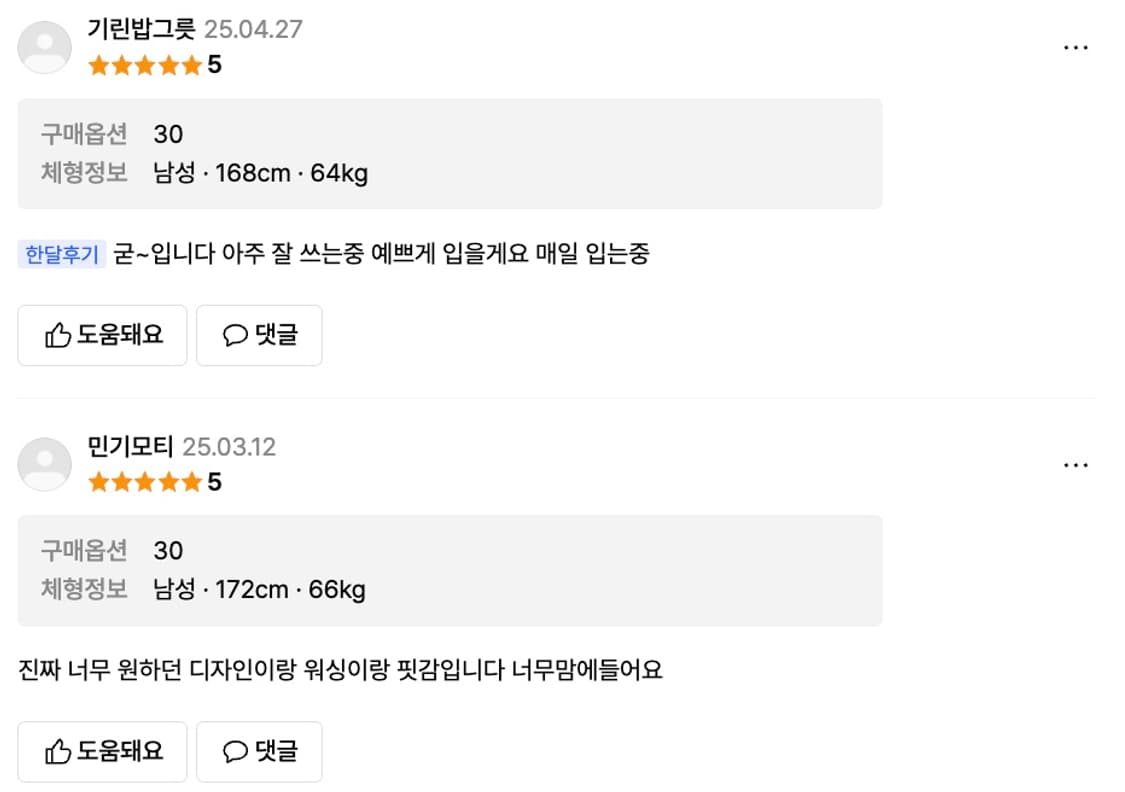This screenshot has width=1125, height=792.
Task: Select the 구매옵션 value 30 on the first review
Action: coord(166,134)
